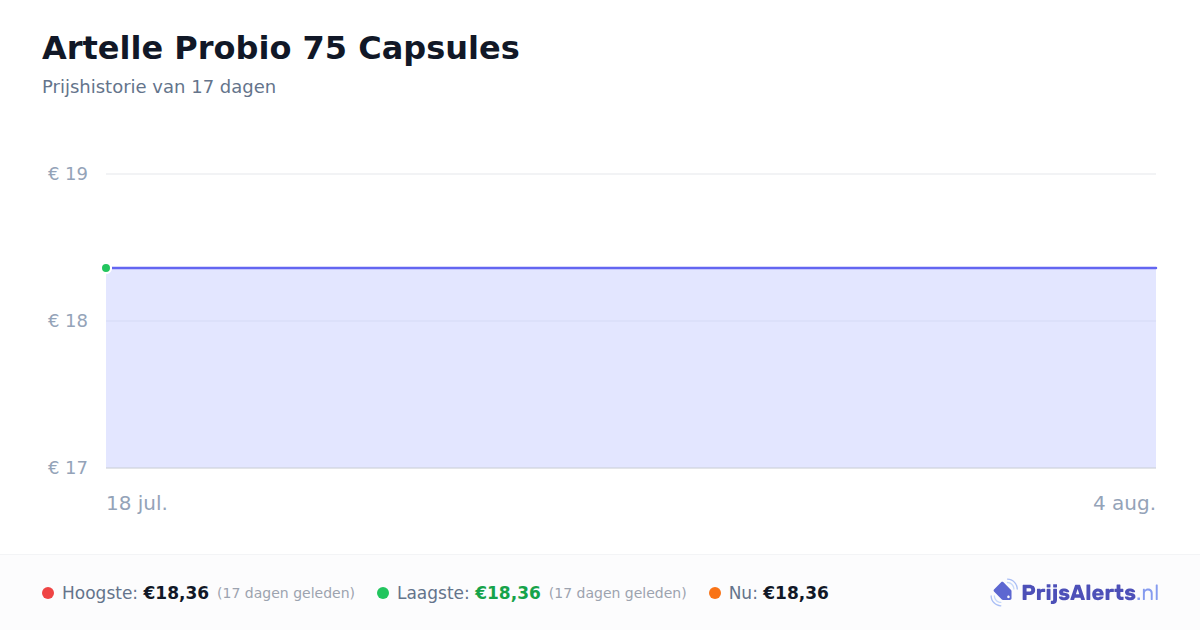Open the PrijsAlerts.nl brand link
The image size is (1200, 630).
[x=1075, y=593]
